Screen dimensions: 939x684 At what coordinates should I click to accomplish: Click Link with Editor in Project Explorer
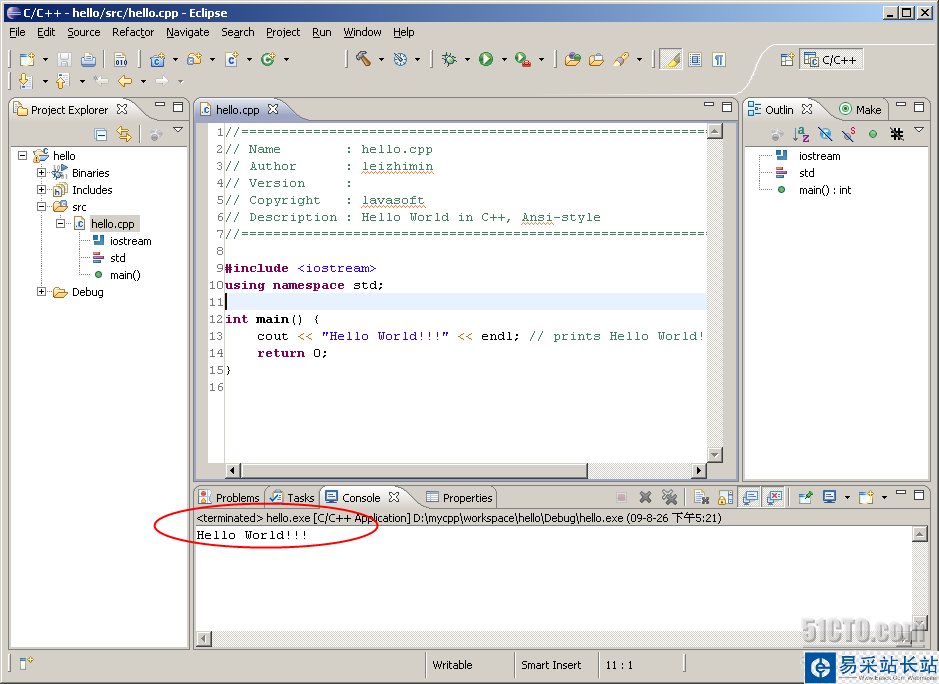coord(123,134)
